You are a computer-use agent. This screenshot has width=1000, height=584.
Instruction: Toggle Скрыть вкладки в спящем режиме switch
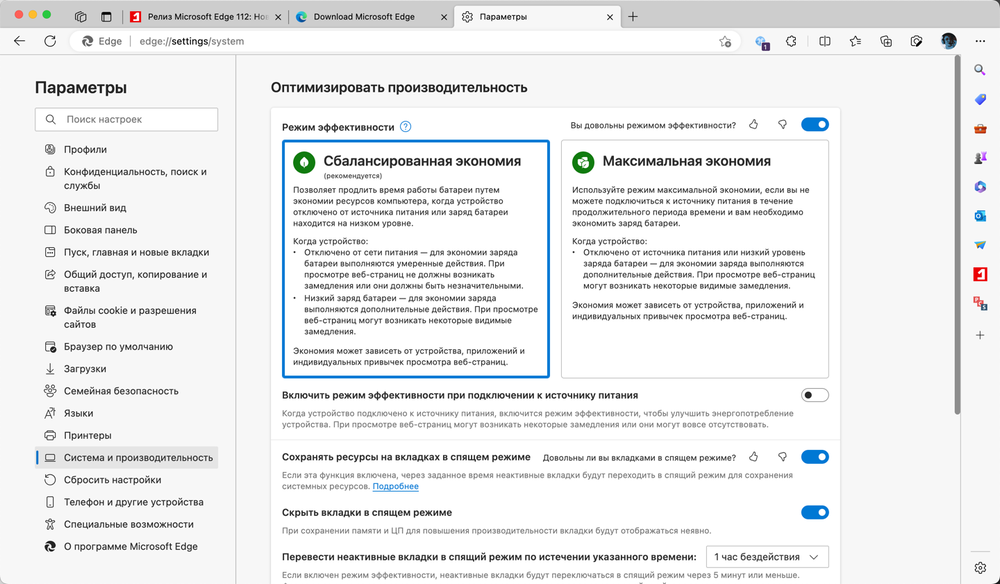click(x=815, y=513)
